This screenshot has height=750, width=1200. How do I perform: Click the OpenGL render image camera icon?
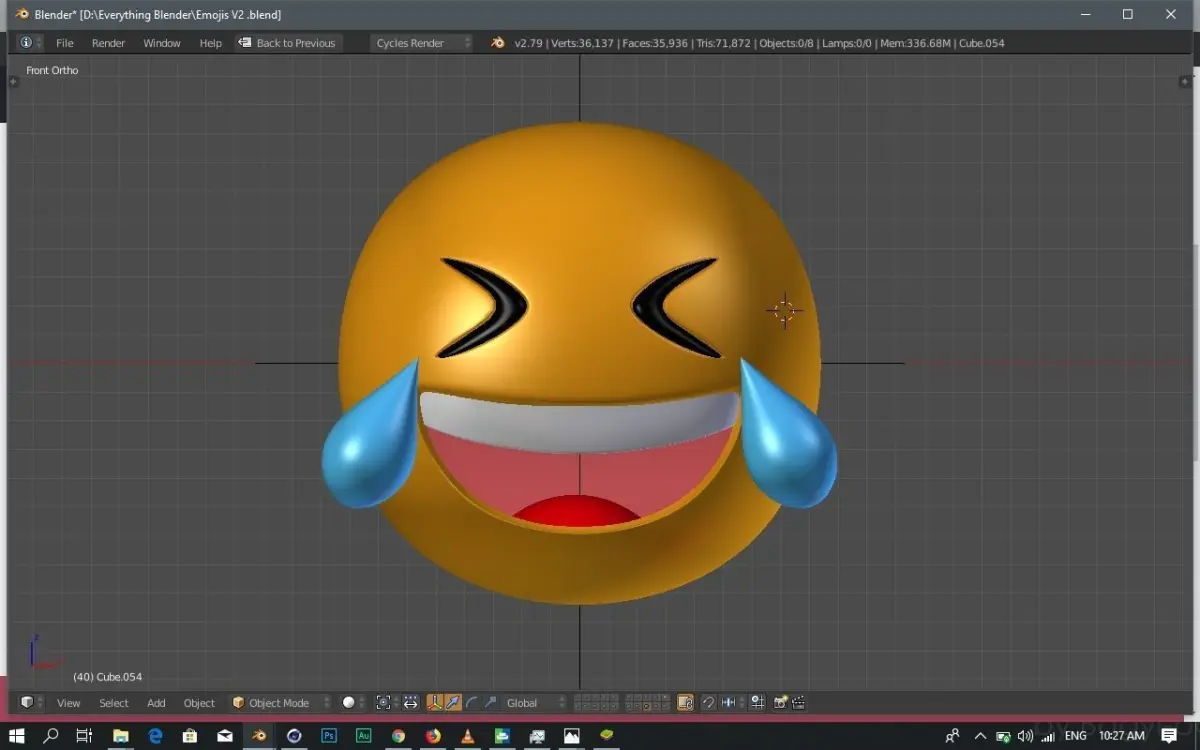[x=781, y=703]
